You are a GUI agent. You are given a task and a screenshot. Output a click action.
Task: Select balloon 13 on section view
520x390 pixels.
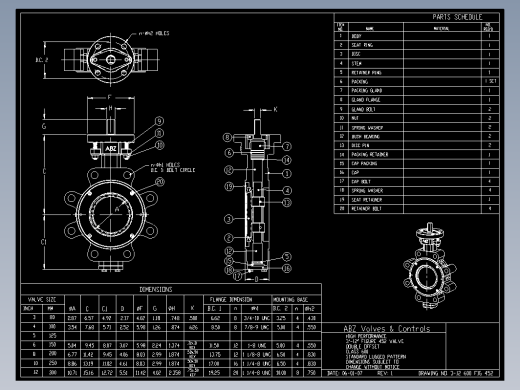point(287,203)
